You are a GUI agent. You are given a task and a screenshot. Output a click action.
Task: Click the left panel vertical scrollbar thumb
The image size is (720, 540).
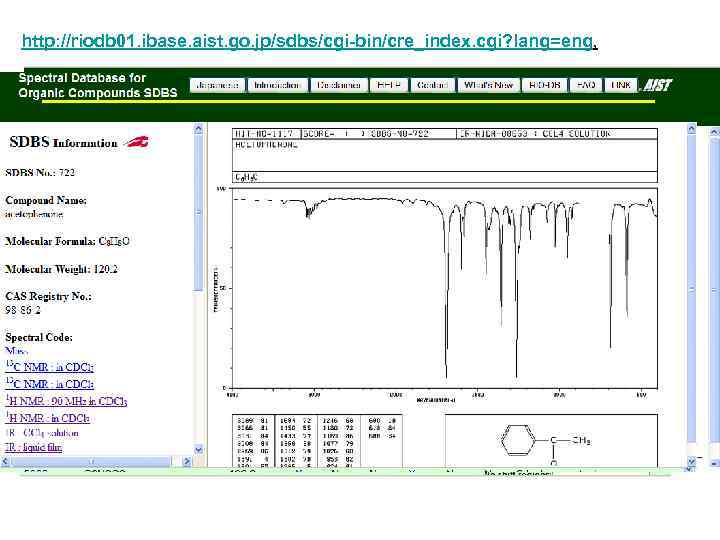coord(198,212)
